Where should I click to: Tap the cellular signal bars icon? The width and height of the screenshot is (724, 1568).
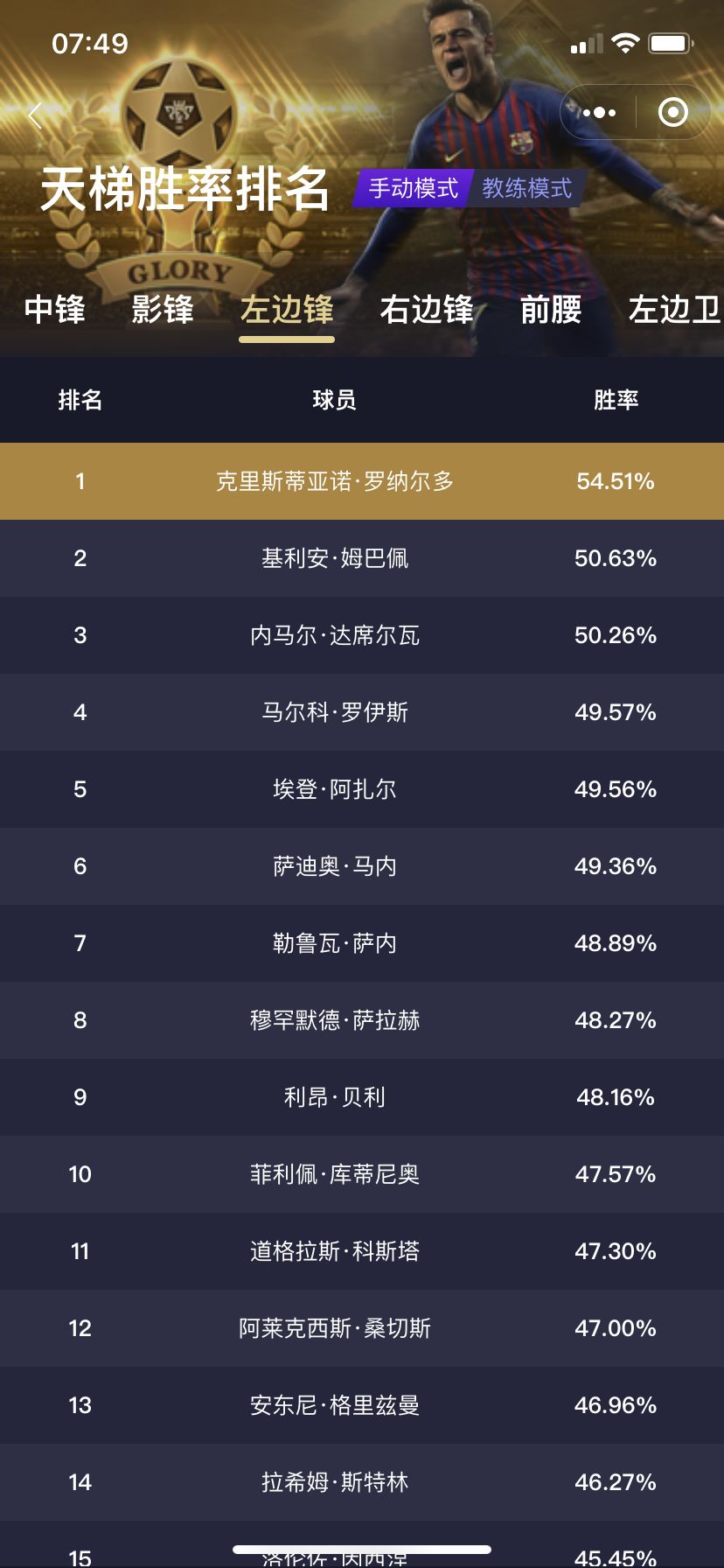pyautogui.click(x=587, y=44)
